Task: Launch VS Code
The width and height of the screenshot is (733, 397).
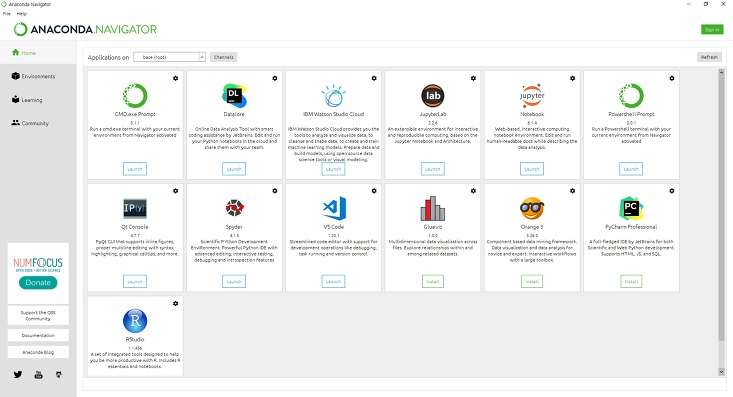Action: [x=333, y=282]
